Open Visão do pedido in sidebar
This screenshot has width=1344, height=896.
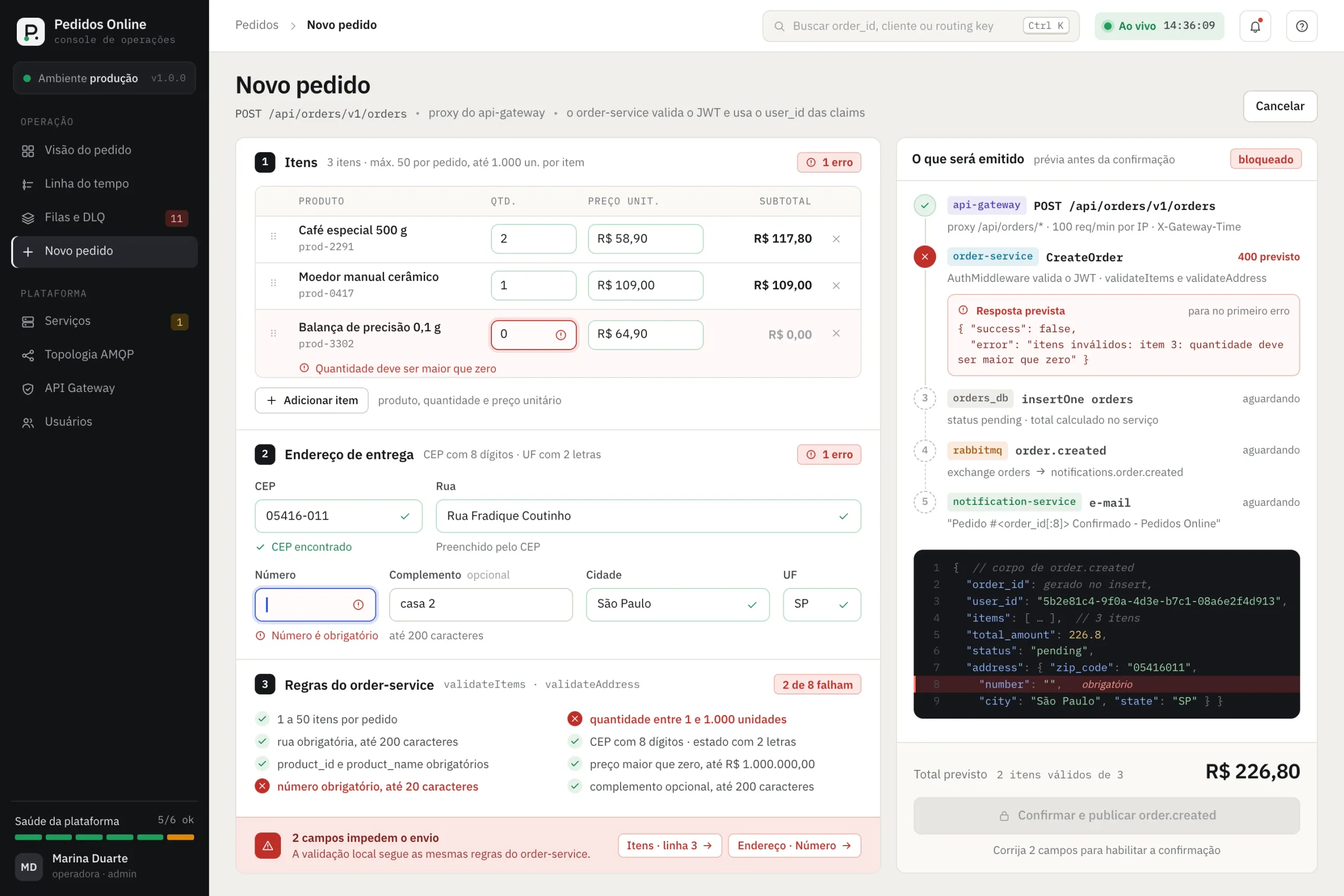[x=104, y=150]
